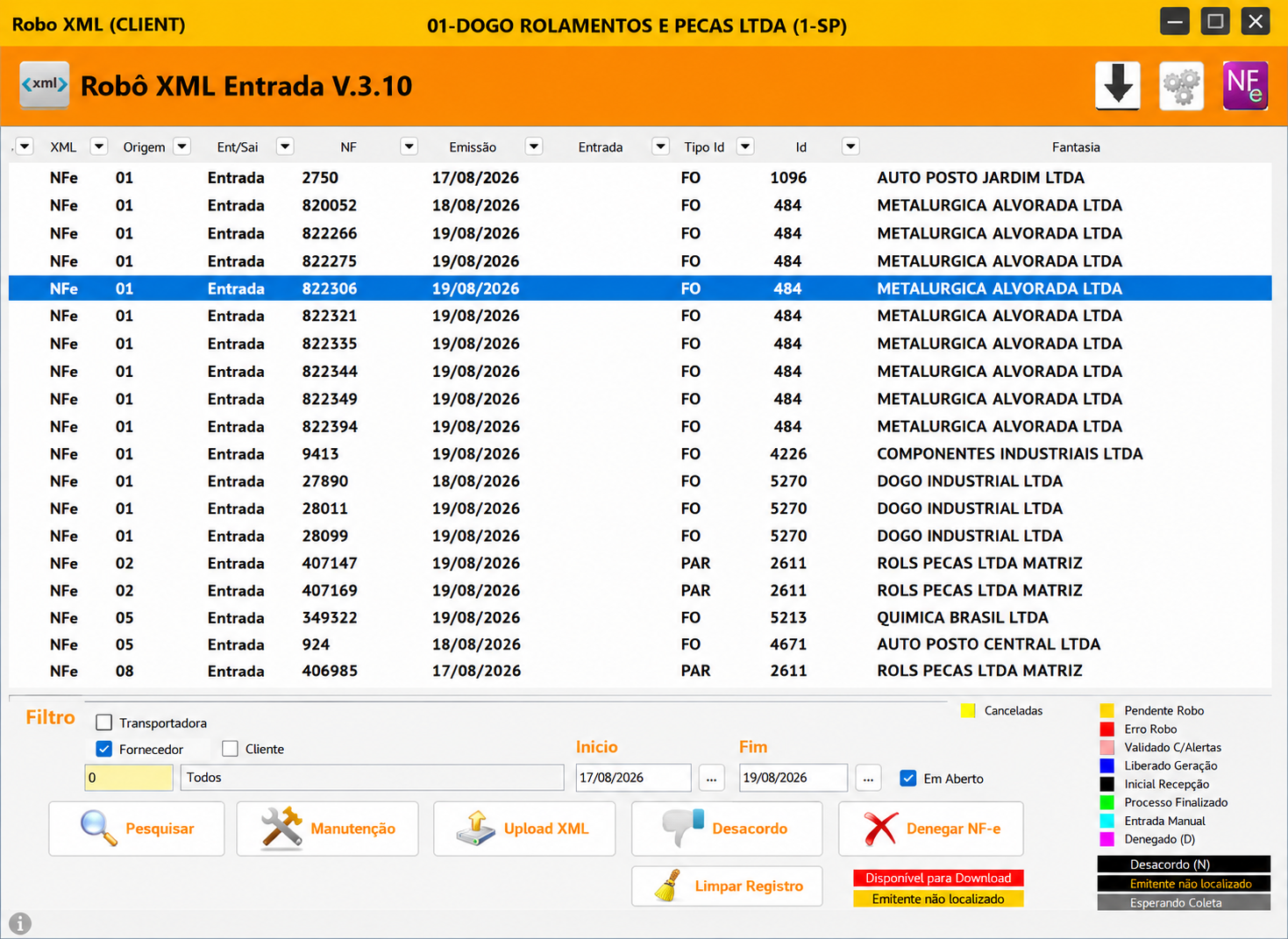Screen dimensions: 1288x939
Task: Minimize the Robo XML window
Action: coord(1175,21)
